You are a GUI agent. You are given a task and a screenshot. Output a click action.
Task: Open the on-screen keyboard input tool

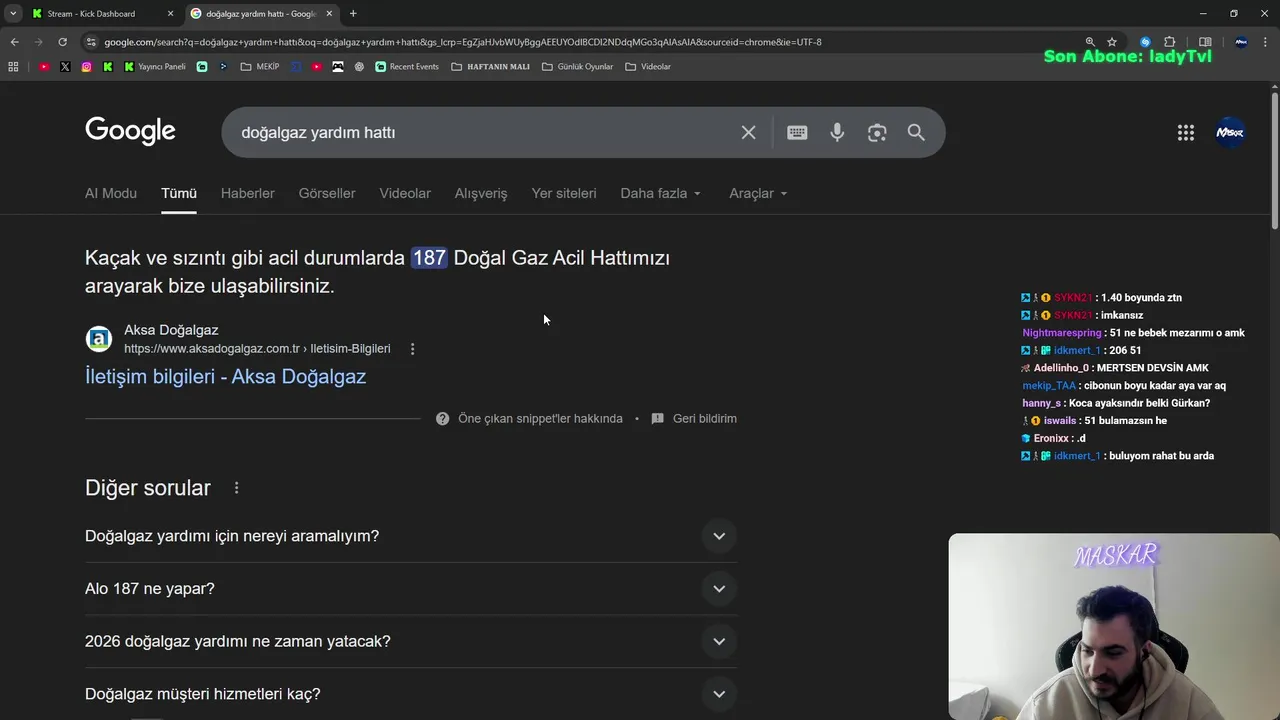pos(797,132)
